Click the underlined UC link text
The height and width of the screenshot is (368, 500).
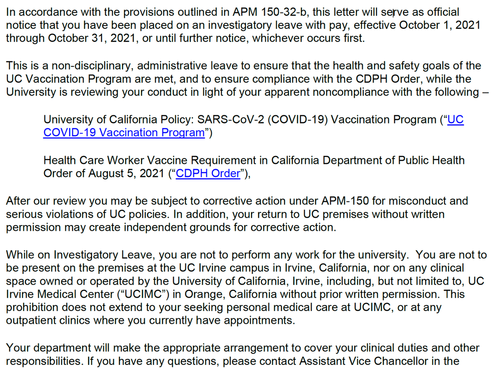[455, 119]
